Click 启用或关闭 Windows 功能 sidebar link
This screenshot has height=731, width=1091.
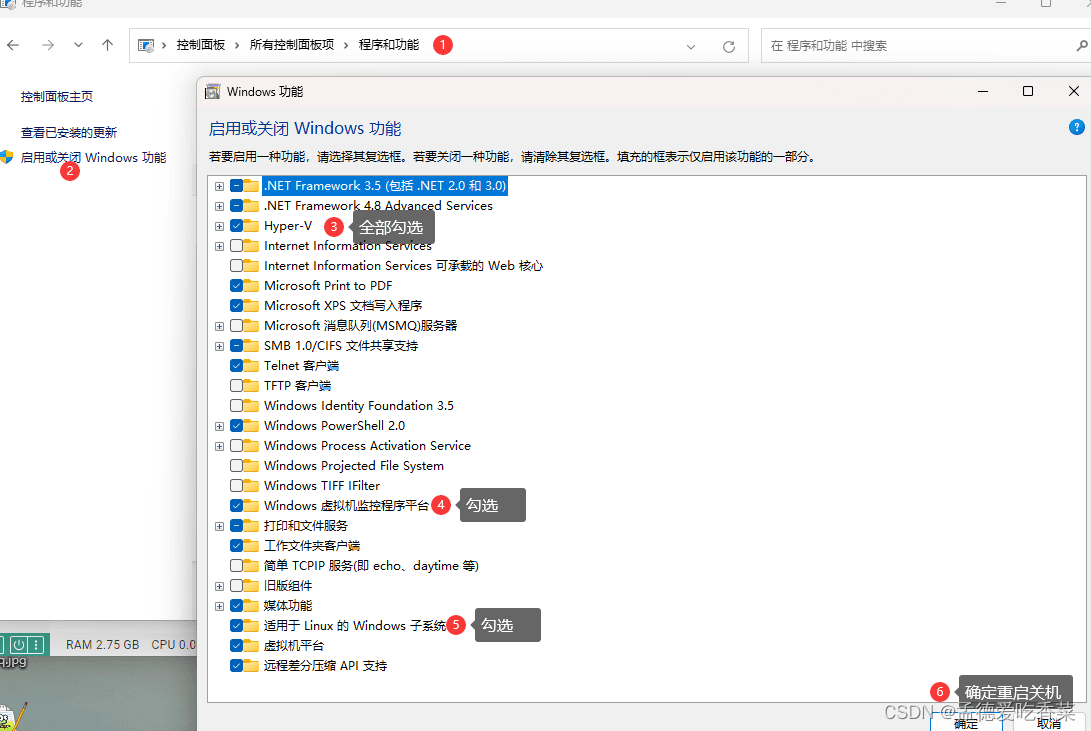tap(93, 158)
